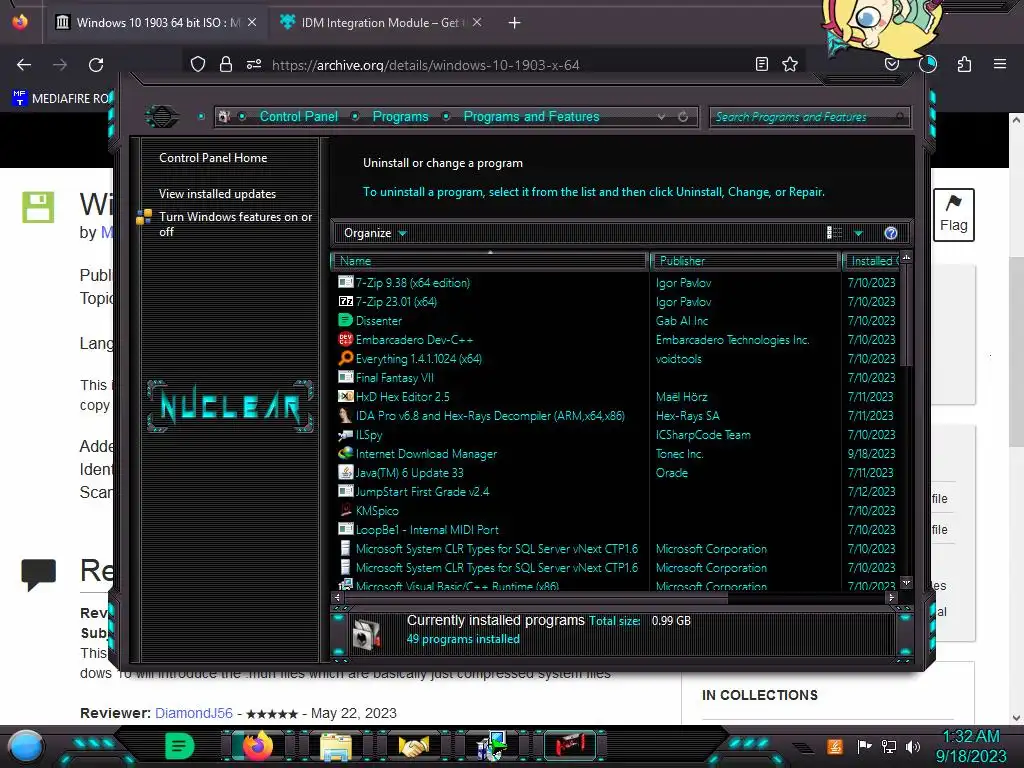Click the Control Panel breadcrumb
The image size is (1024, 768).
[x=298, y=116]
